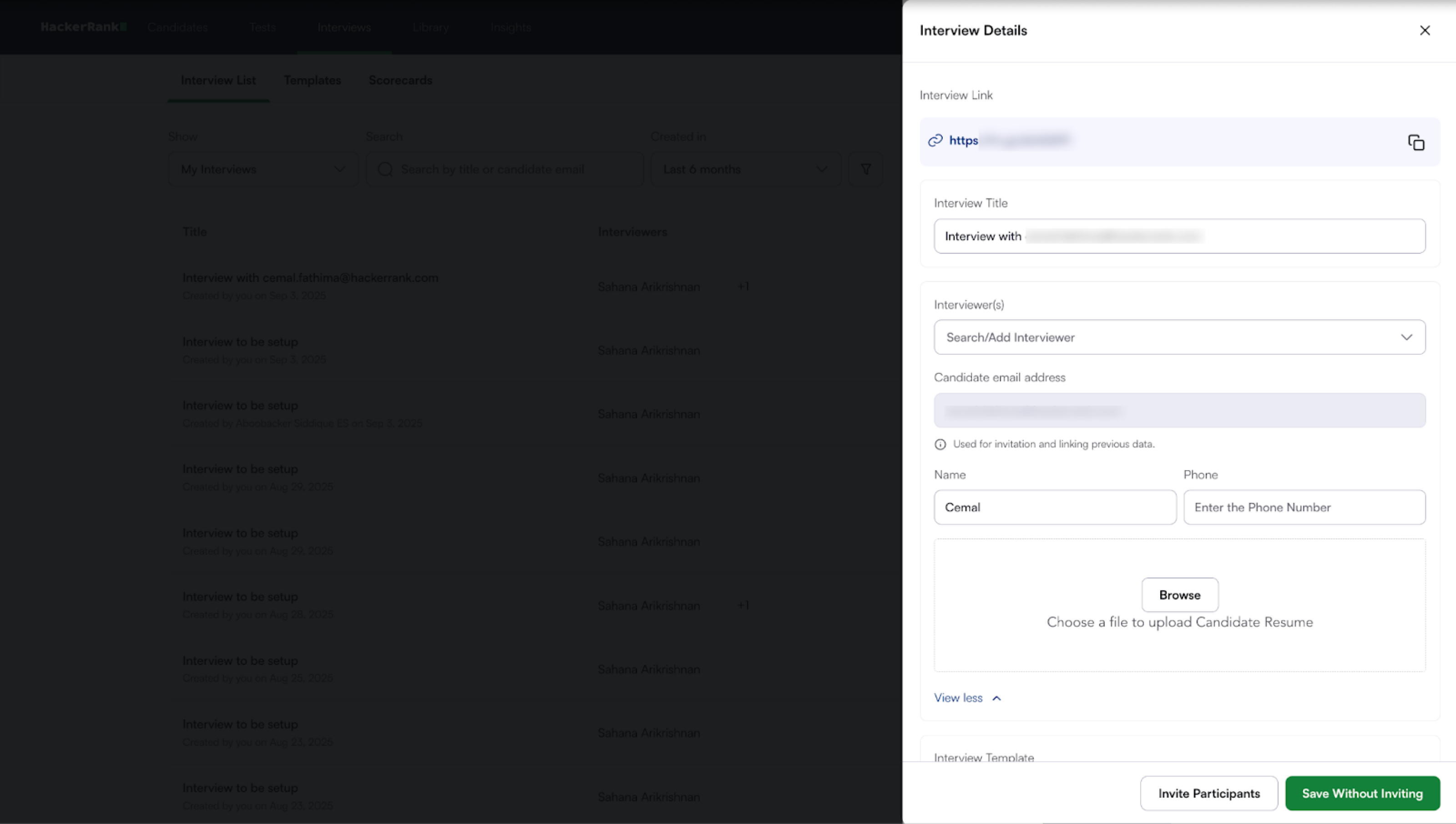This screenshot has width=1456, height=824.
Task: Open the filter icon beside Last 6 months
Action: coord(865,169)
